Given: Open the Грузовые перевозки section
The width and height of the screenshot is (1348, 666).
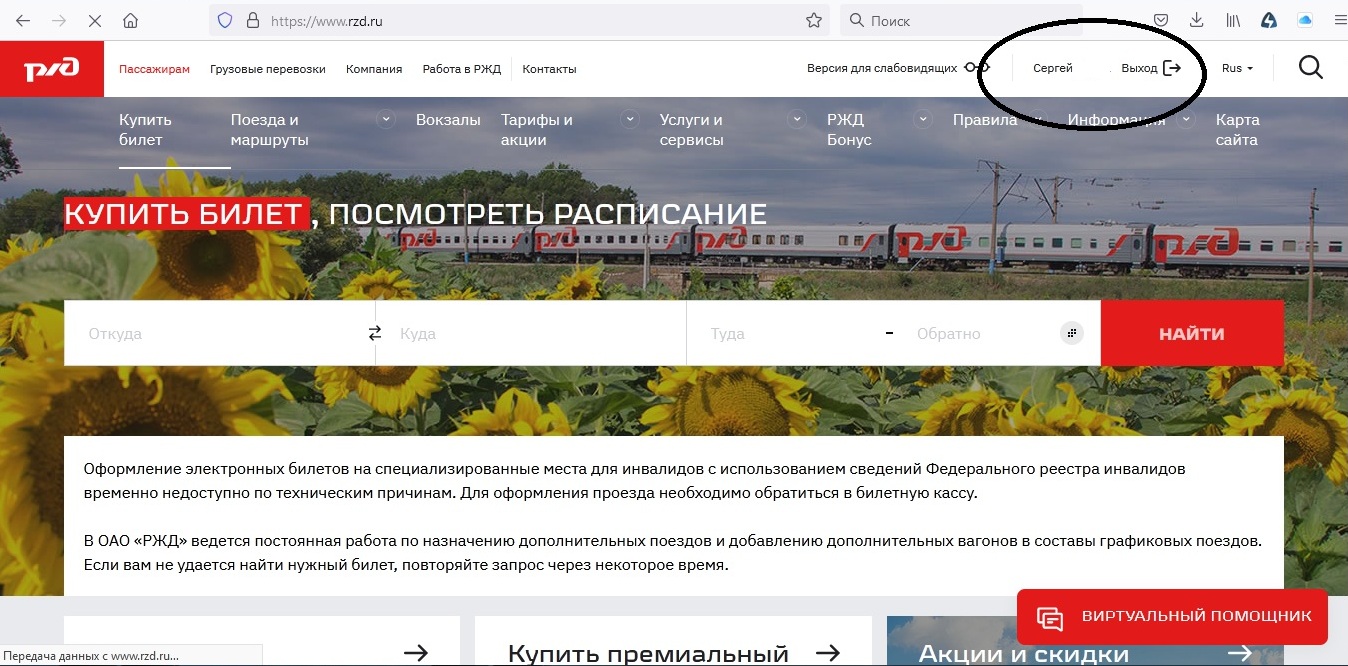Looking at the screenshot, I should 268,69.
